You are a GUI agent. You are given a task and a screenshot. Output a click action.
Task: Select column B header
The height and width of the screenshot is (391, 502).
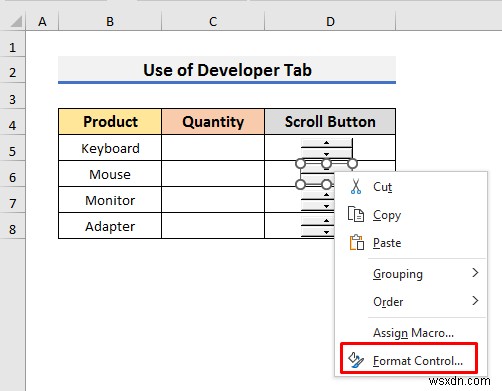coord(110,22)
